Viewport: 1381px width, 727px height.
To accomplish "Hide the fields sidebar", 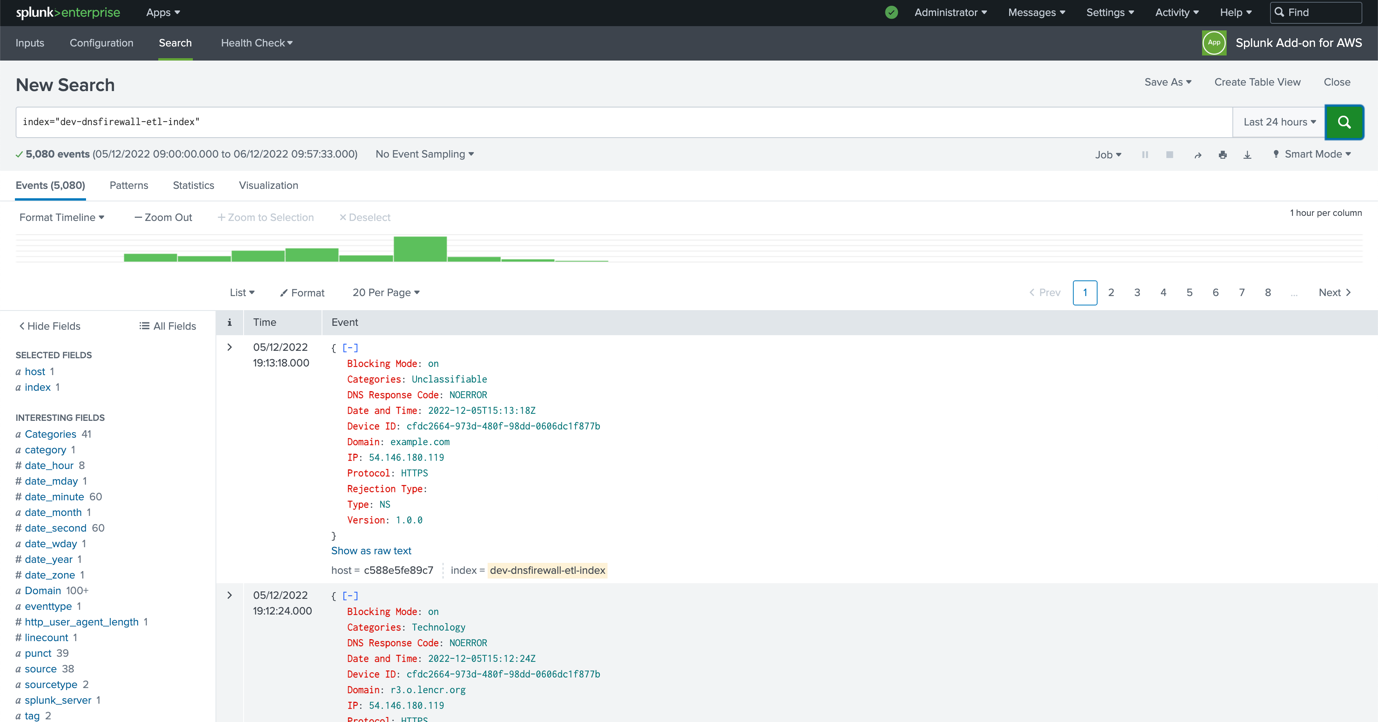I will click(x=48, y=326).
